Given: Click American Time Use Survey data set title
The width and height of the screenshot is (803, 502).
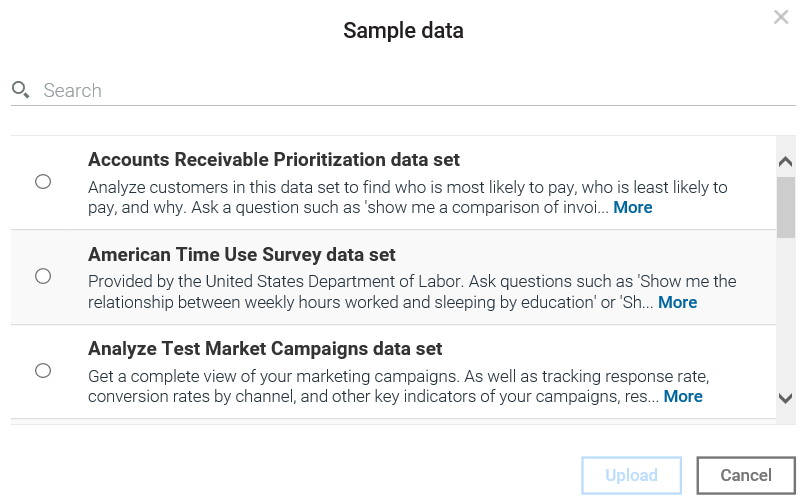Looking at the screenshot, I should (x=242, y=255).
